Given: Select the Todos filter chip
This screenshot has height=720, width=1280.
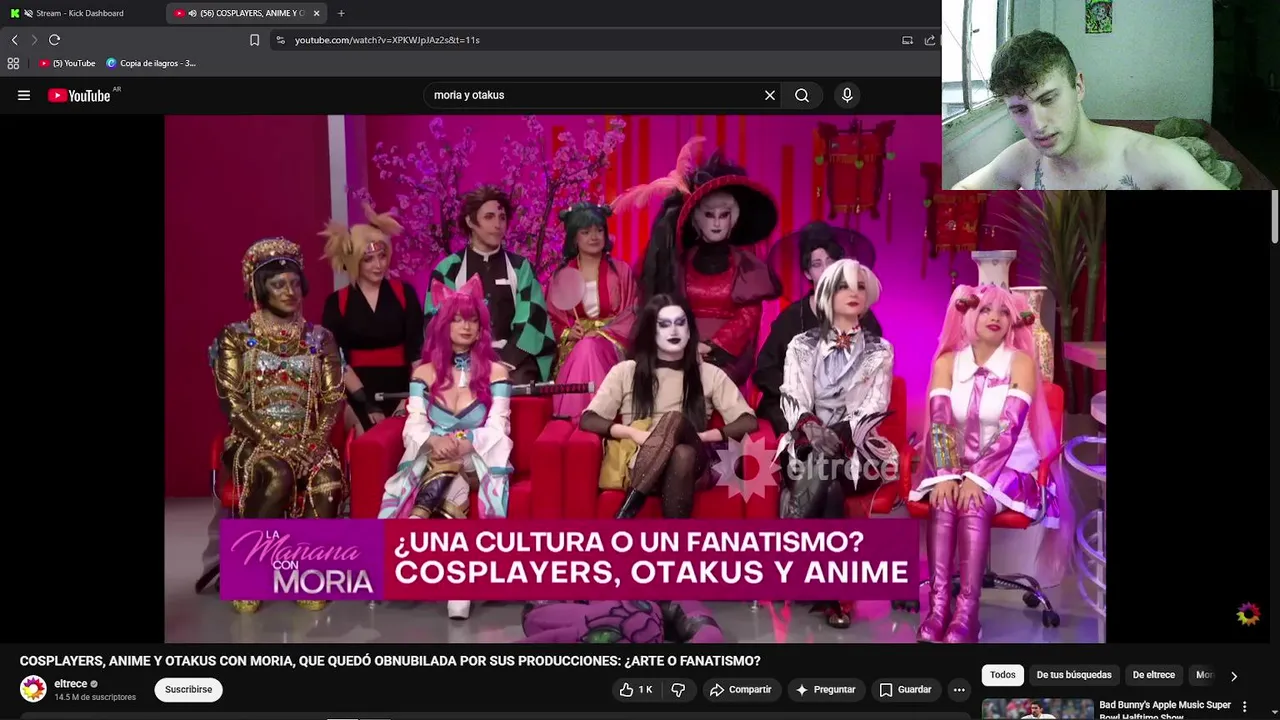Looking at the screenshot, I should point(1003,675).
